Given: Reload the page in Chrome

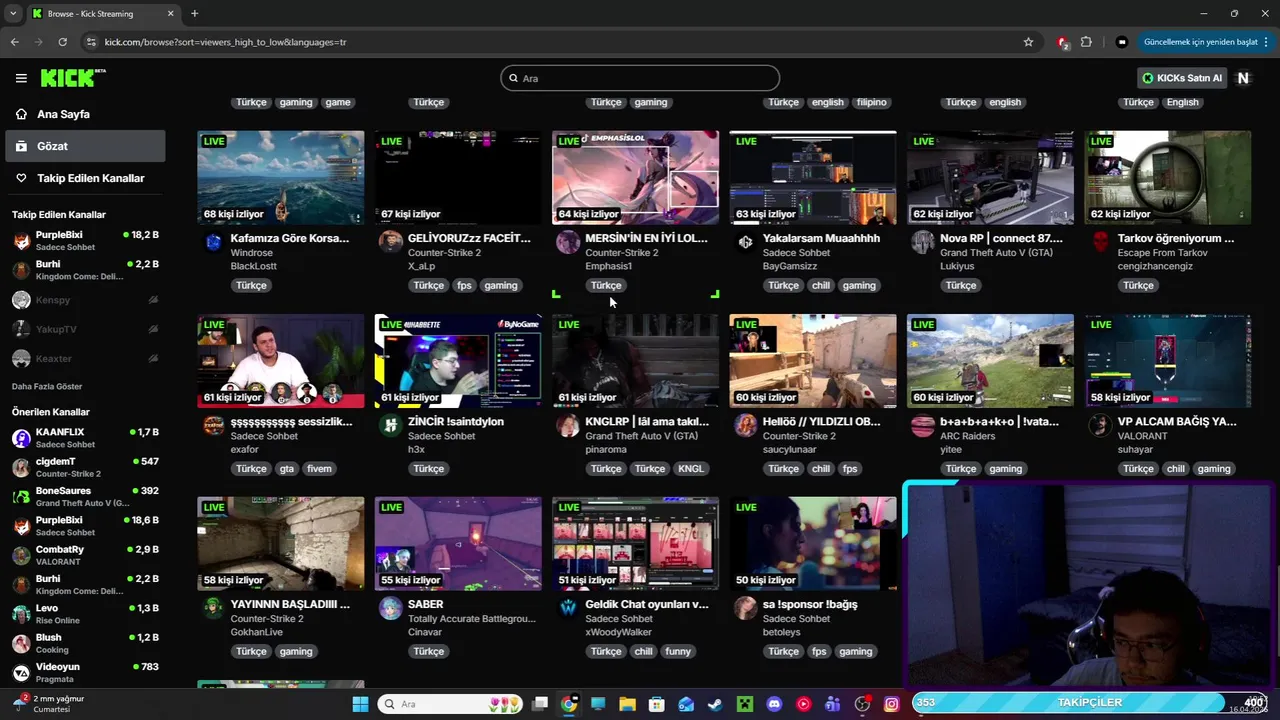Looking at the screenshot, I should pyautogui.click(x=62, y=42).
